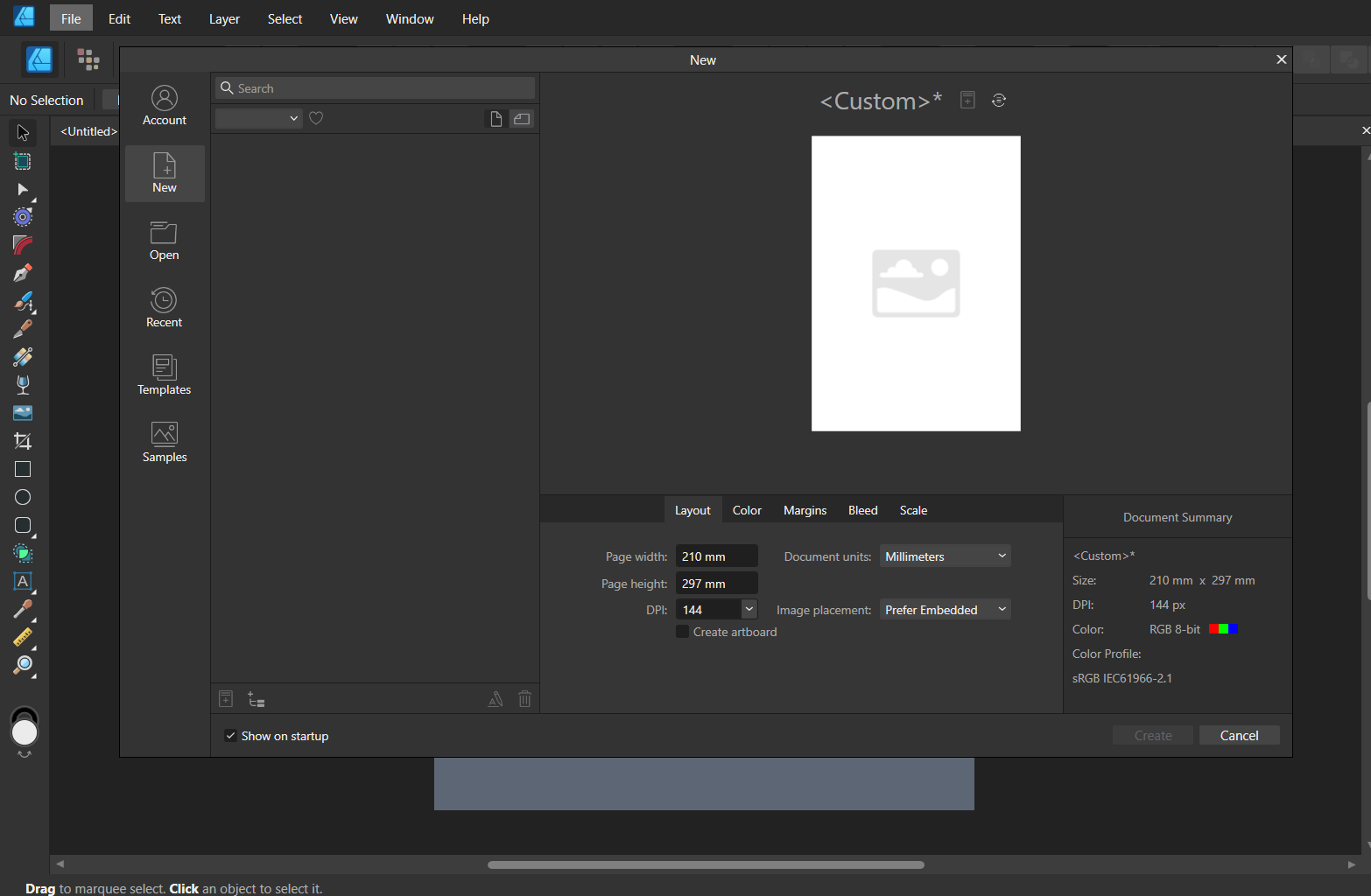
Task: Open the Samples section
Action: point(165,443)
